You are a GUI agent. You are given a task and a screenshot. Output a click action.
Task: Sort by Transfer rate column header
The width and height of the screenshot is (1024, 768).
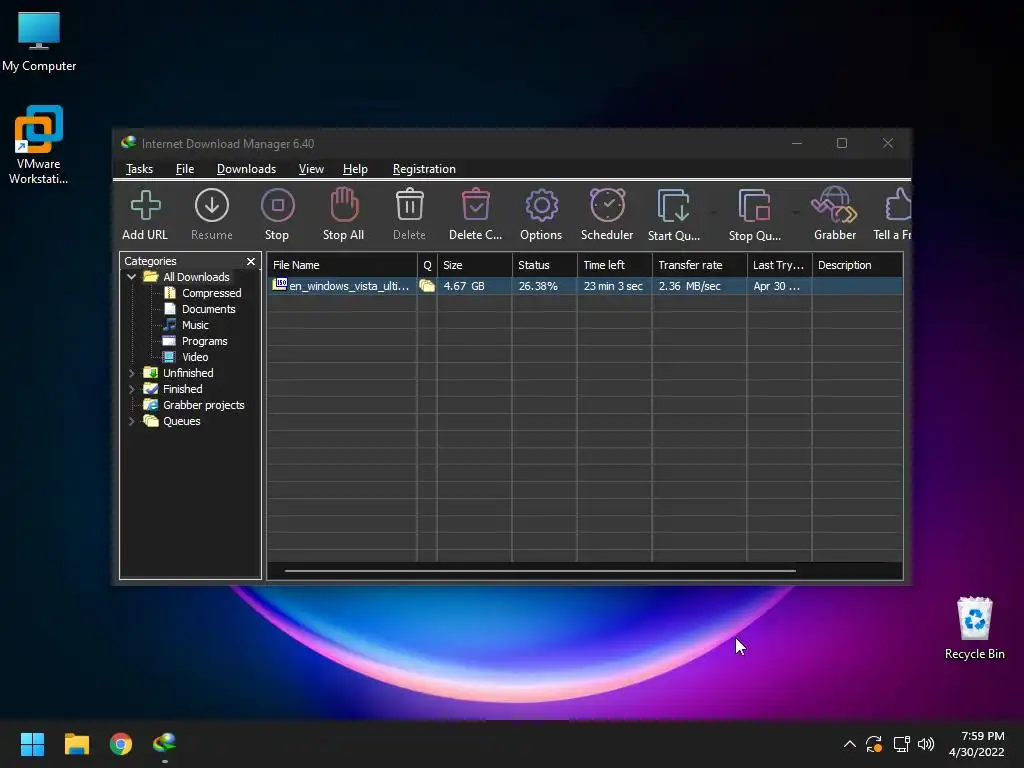coord(699,265)
